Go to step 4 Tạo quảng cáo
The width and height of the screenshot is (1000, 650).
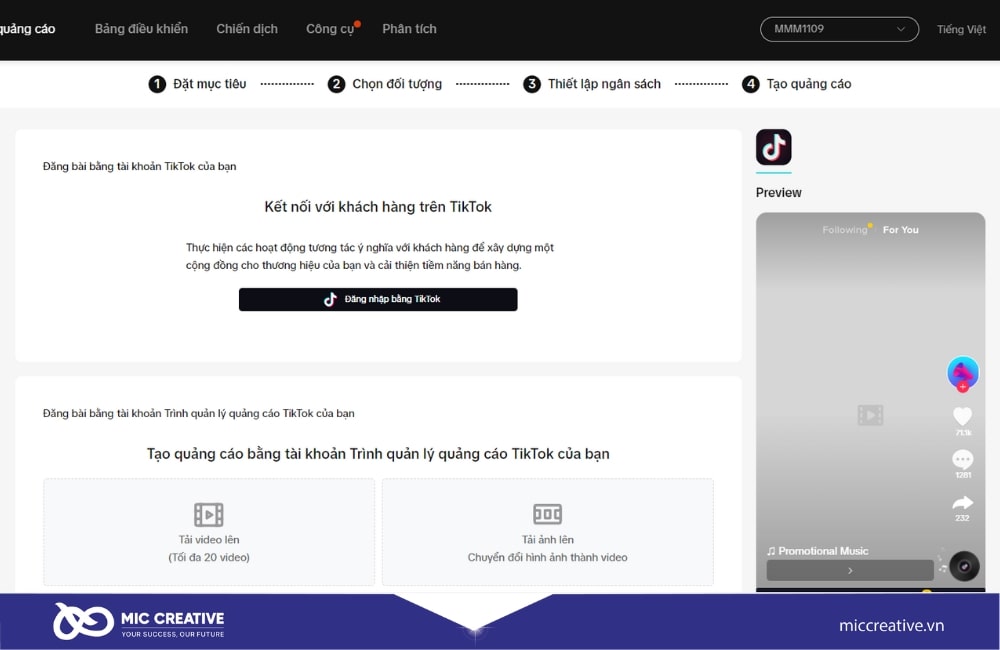(x=797, y=84)
